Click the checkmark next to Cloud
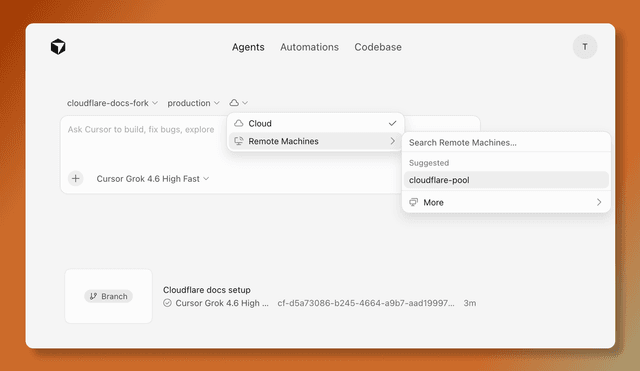The width and height of the screenshot is (640, 371). (392, 123)
